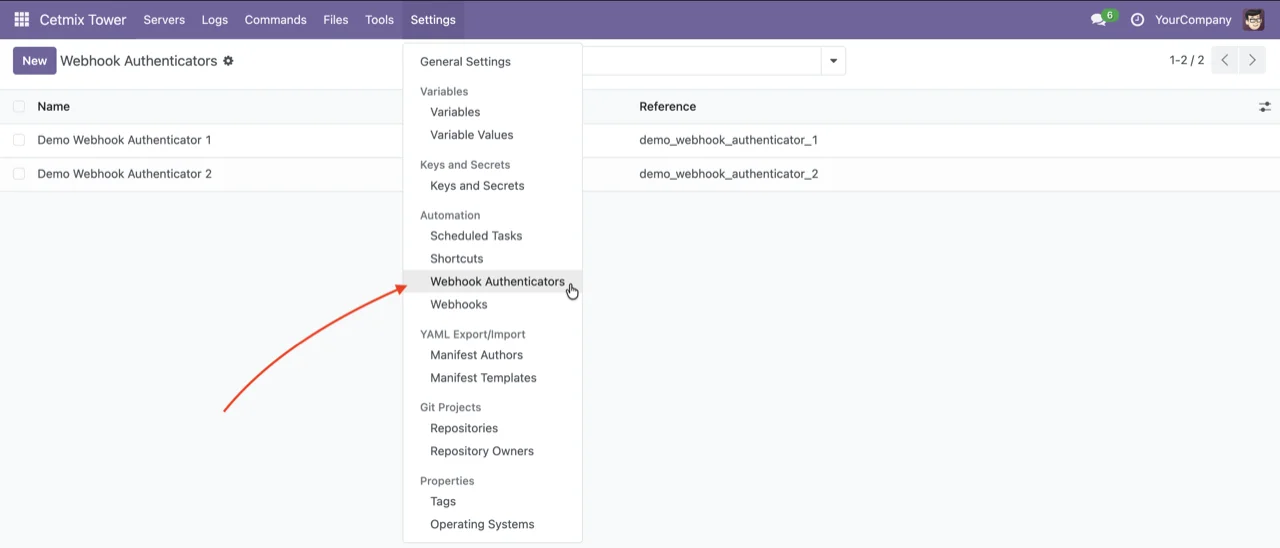The width and height of the screenshot is (1280, 548).
Task: Select Variables menu entry
Action: pyautogui.click(x=492, y=112)
